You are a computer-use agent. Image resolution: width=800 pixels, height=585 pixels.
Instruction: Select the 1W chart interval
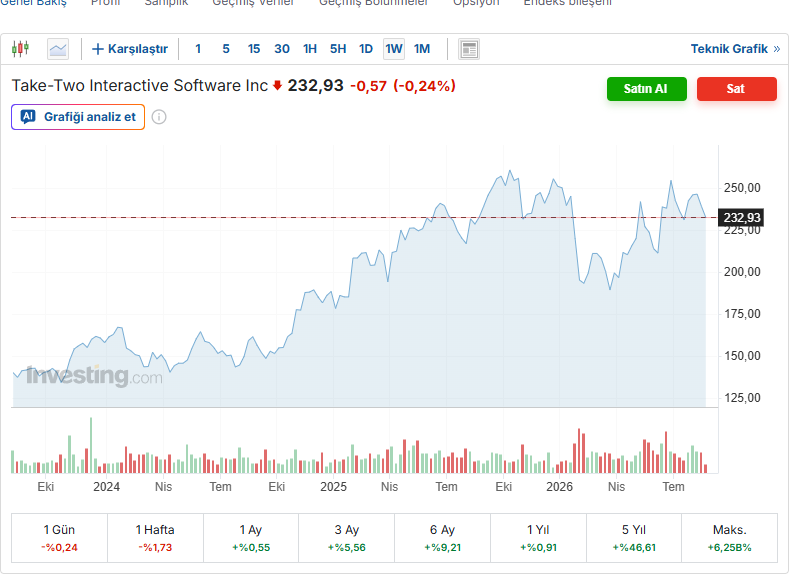394,49
